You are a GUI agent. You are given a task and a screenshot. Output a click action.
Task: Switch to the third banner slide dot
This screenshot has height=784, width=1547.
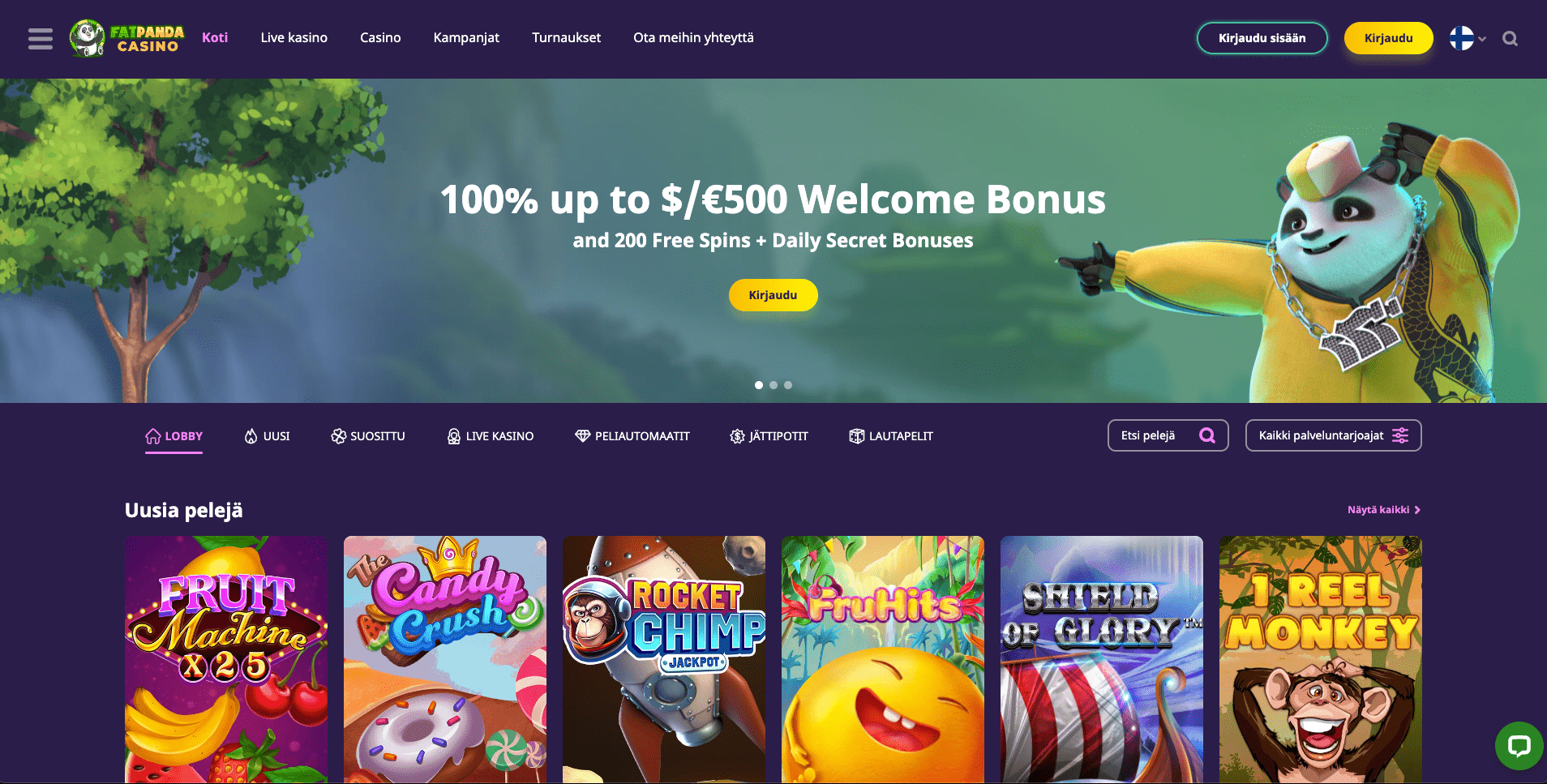pyautogui.click(x=788, y=385)
